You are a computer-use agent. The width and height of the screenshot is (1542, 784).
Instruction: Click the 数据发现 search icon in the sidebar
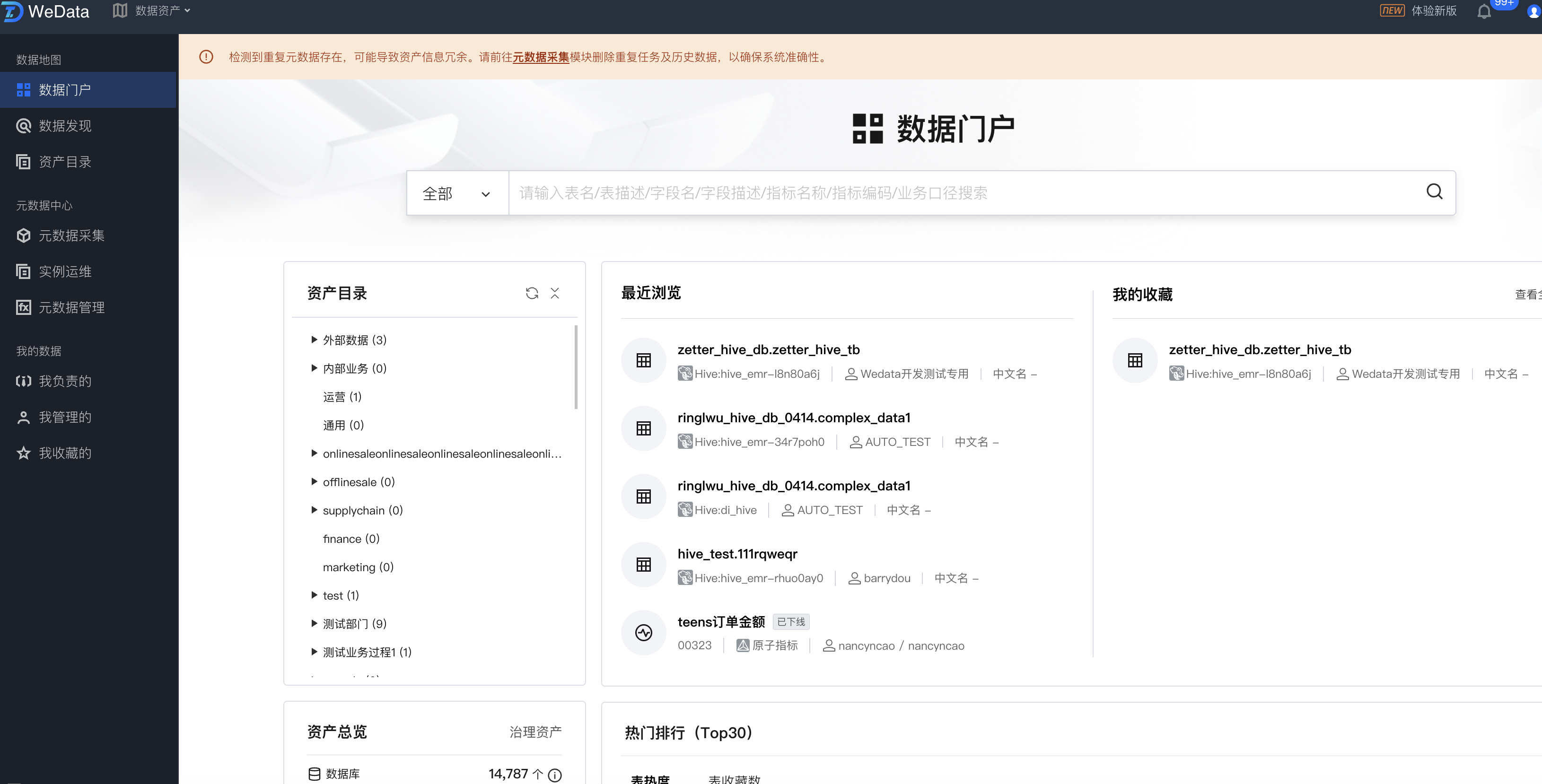[23, 126]
